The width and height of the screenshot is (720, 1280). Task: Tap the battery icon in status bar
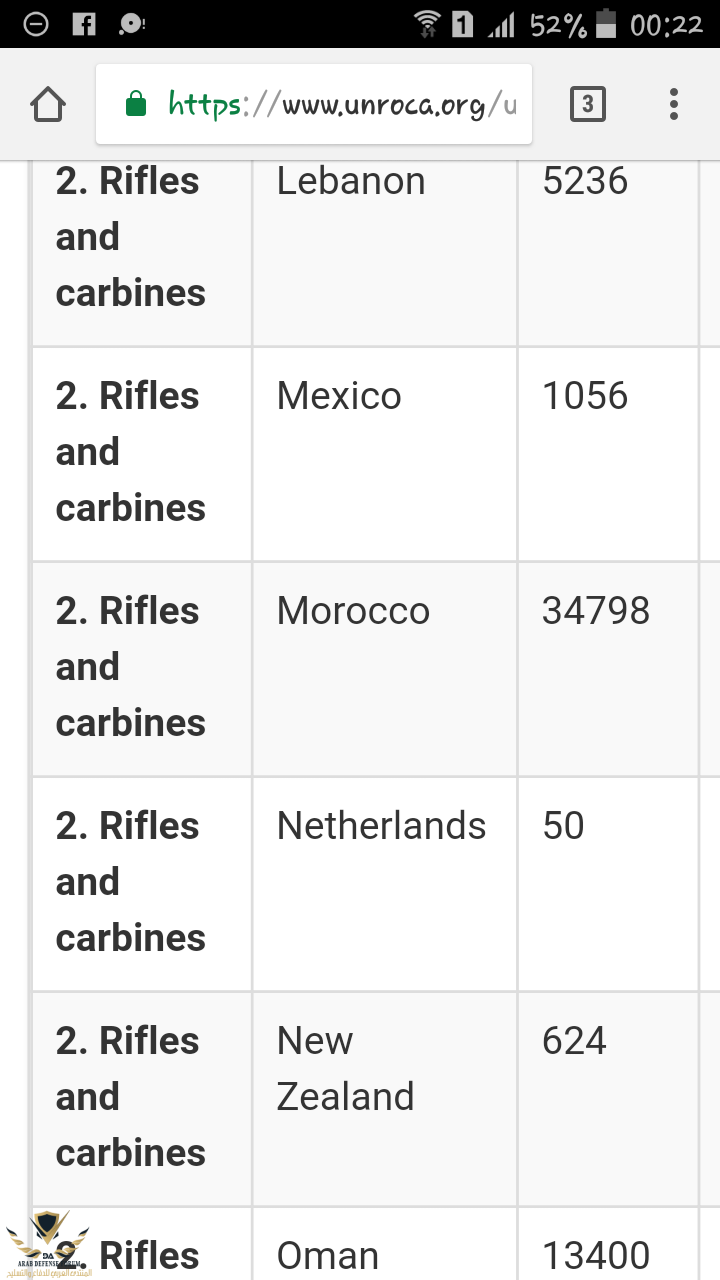point(606,24)
